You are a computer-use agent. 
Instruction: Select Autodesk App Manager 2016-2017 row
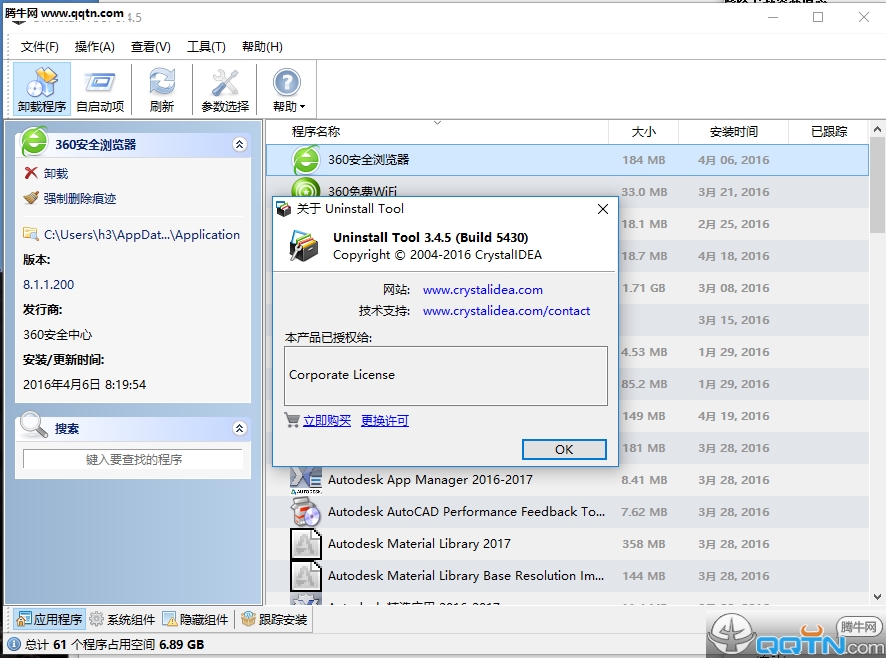tap(567, 480)
